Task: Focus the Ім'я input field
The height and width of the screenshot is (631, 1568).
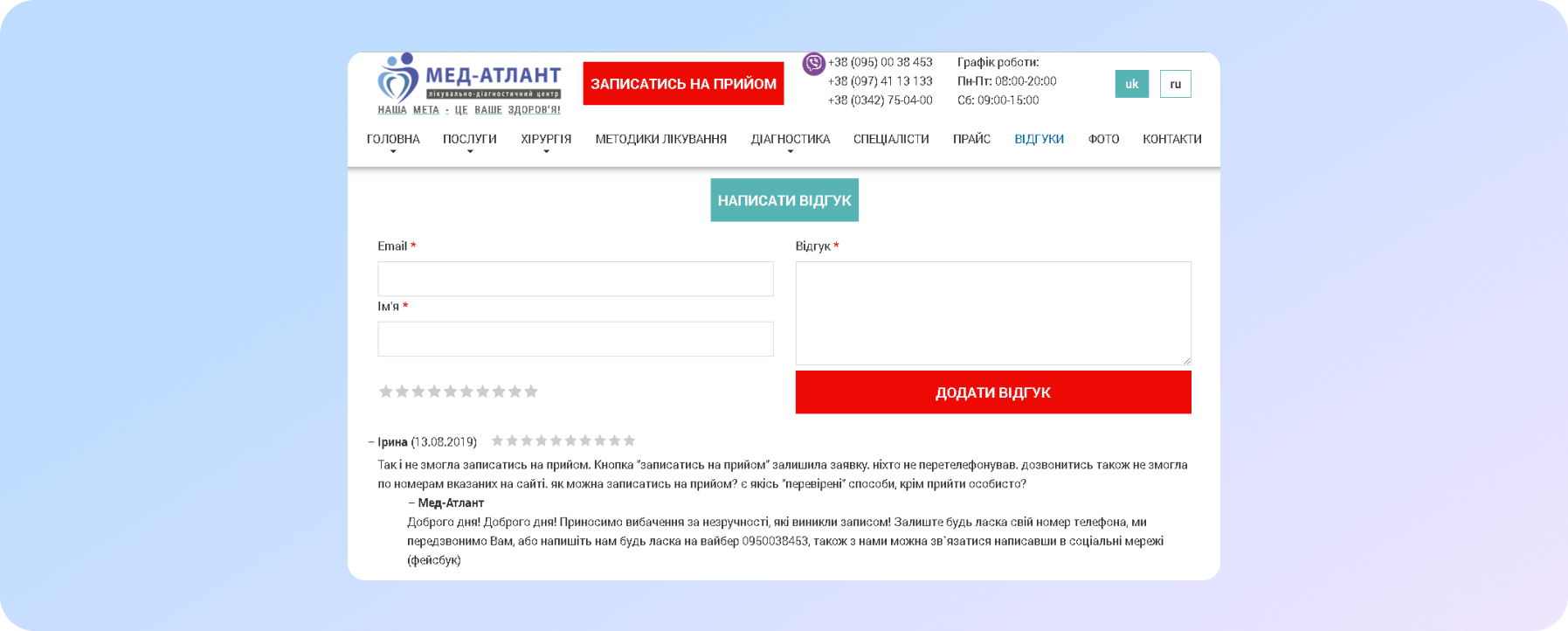Action: (576, 339)
